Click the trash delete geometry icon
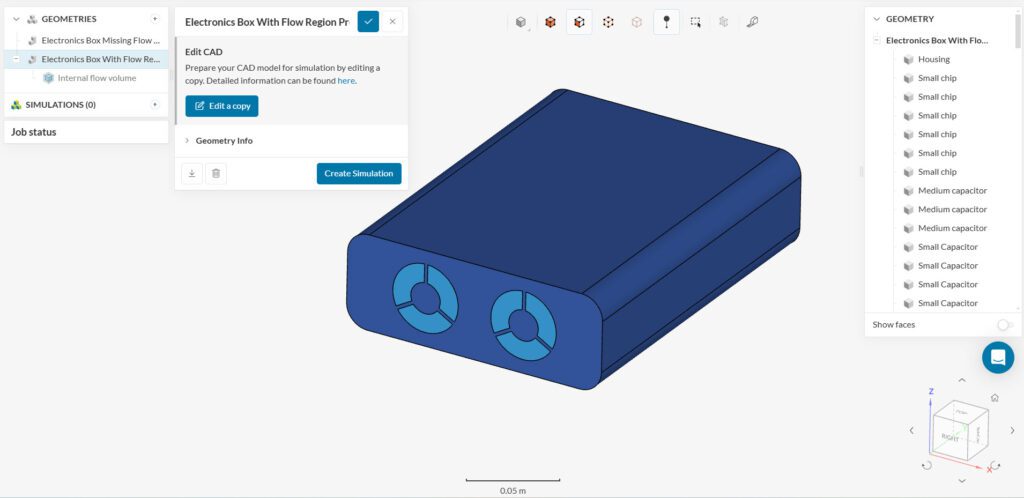This screenshot has height=498, width=1024. [216, 174]
